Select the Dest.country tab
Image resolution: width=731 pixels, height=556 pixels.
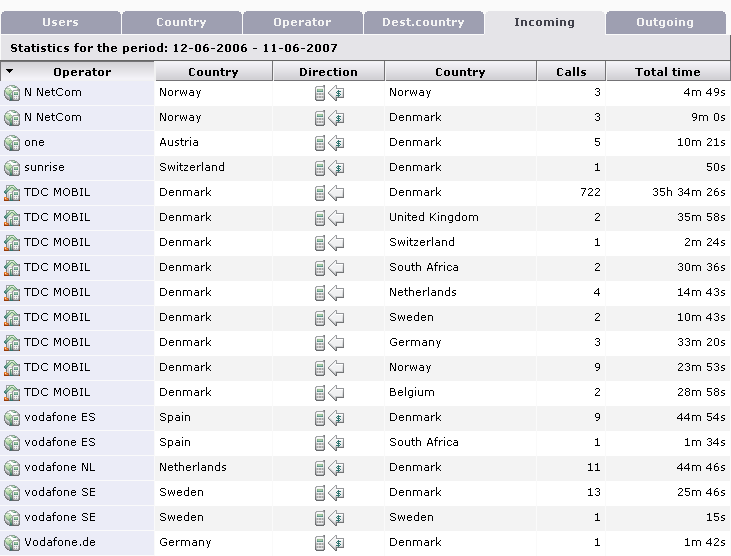click(422, 22)
